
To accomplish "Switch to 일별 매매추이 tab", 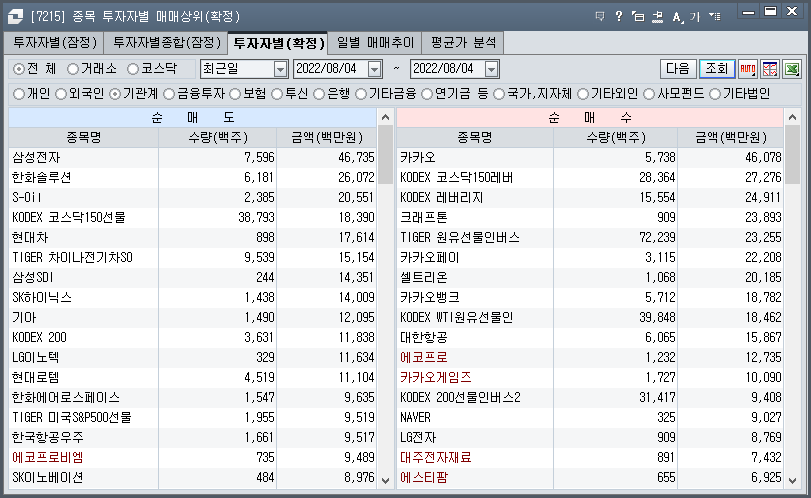I will point(375,42).
